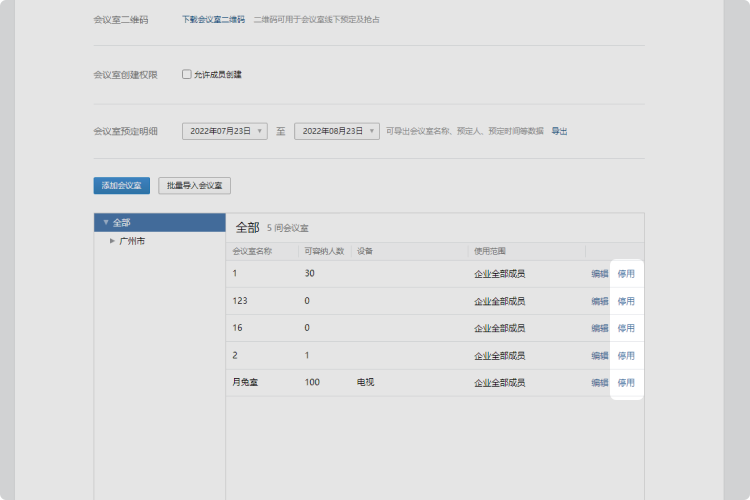Edit meeting room 16
Viewport: 750px width, 500px height.
[x=599, y=328]
